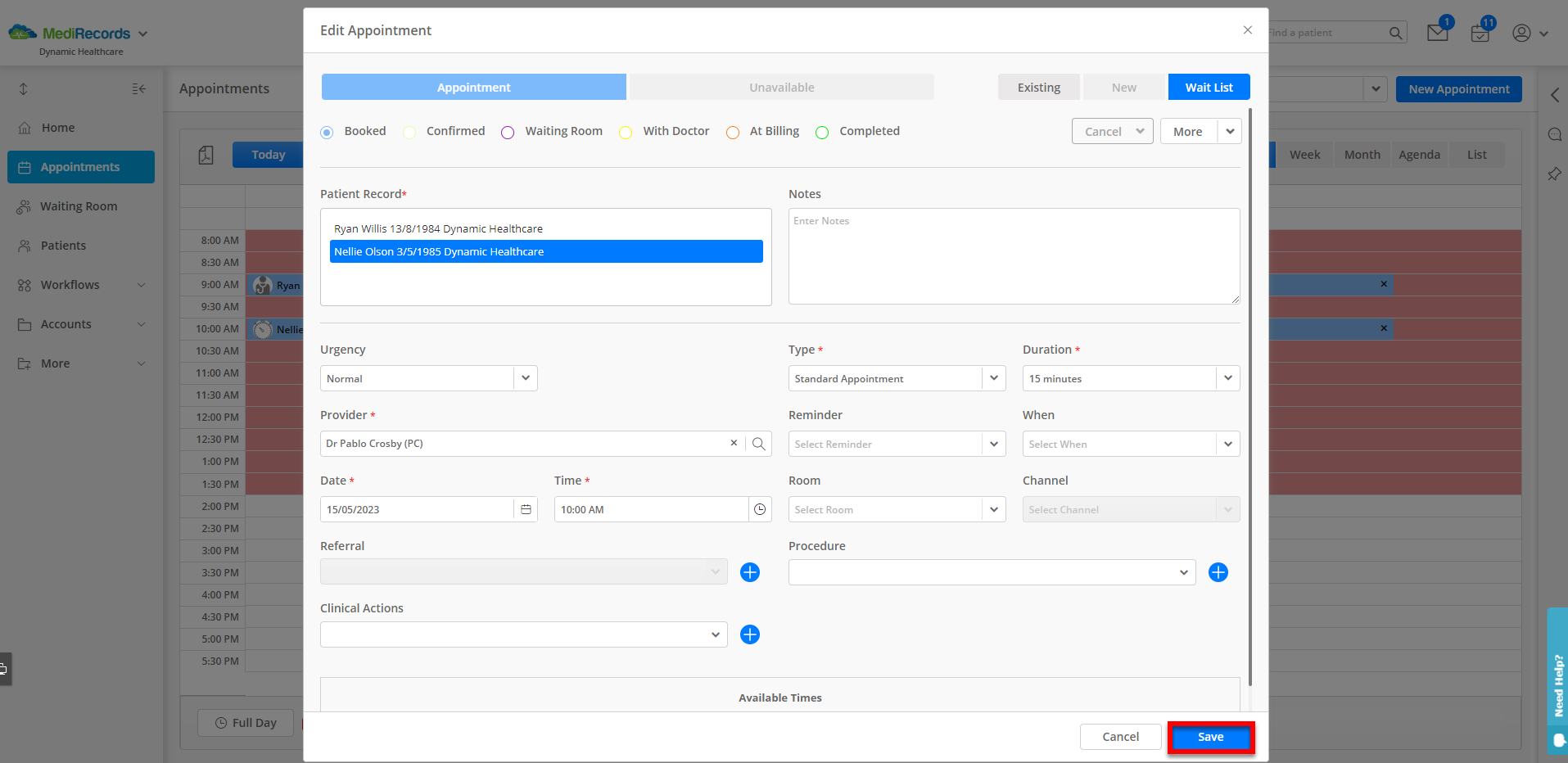Switch calendar to Week view

coord(1304,155)
